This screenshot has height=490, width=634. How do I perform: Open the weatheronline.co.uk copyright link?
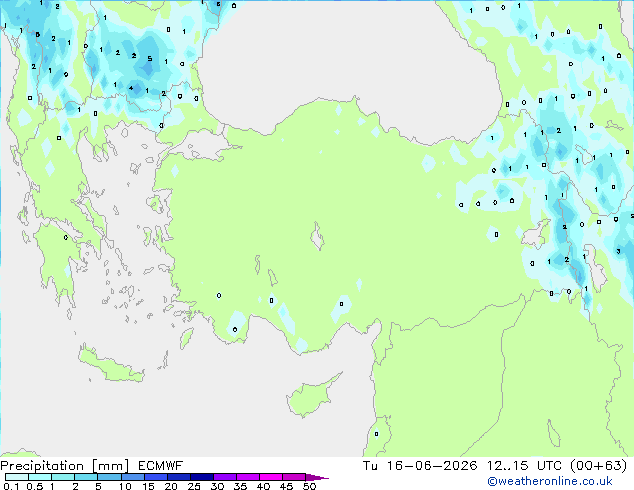coord(550,482)
